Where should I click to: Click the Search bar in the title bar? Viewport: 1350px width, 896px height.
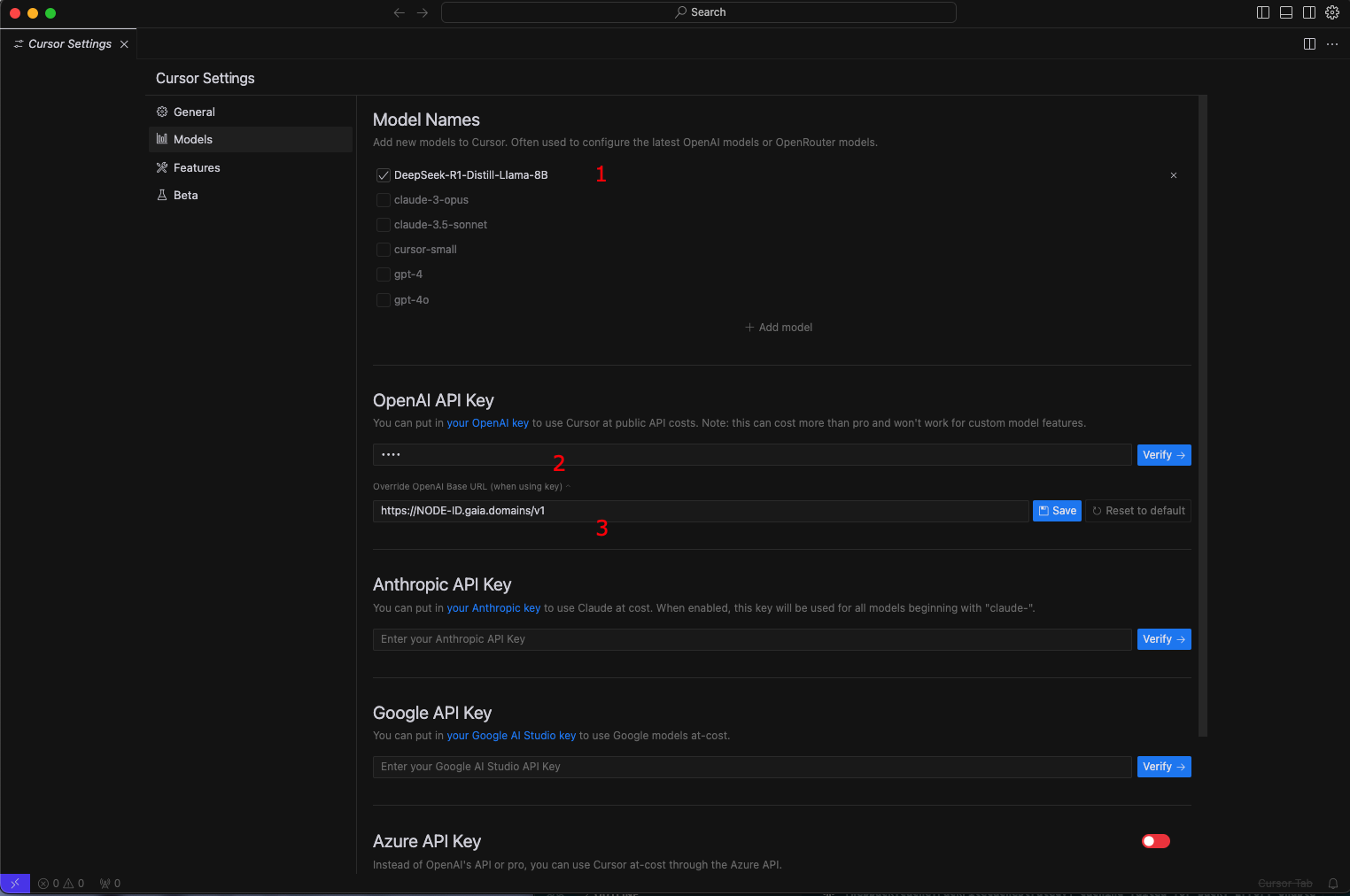tap(699, 12)
